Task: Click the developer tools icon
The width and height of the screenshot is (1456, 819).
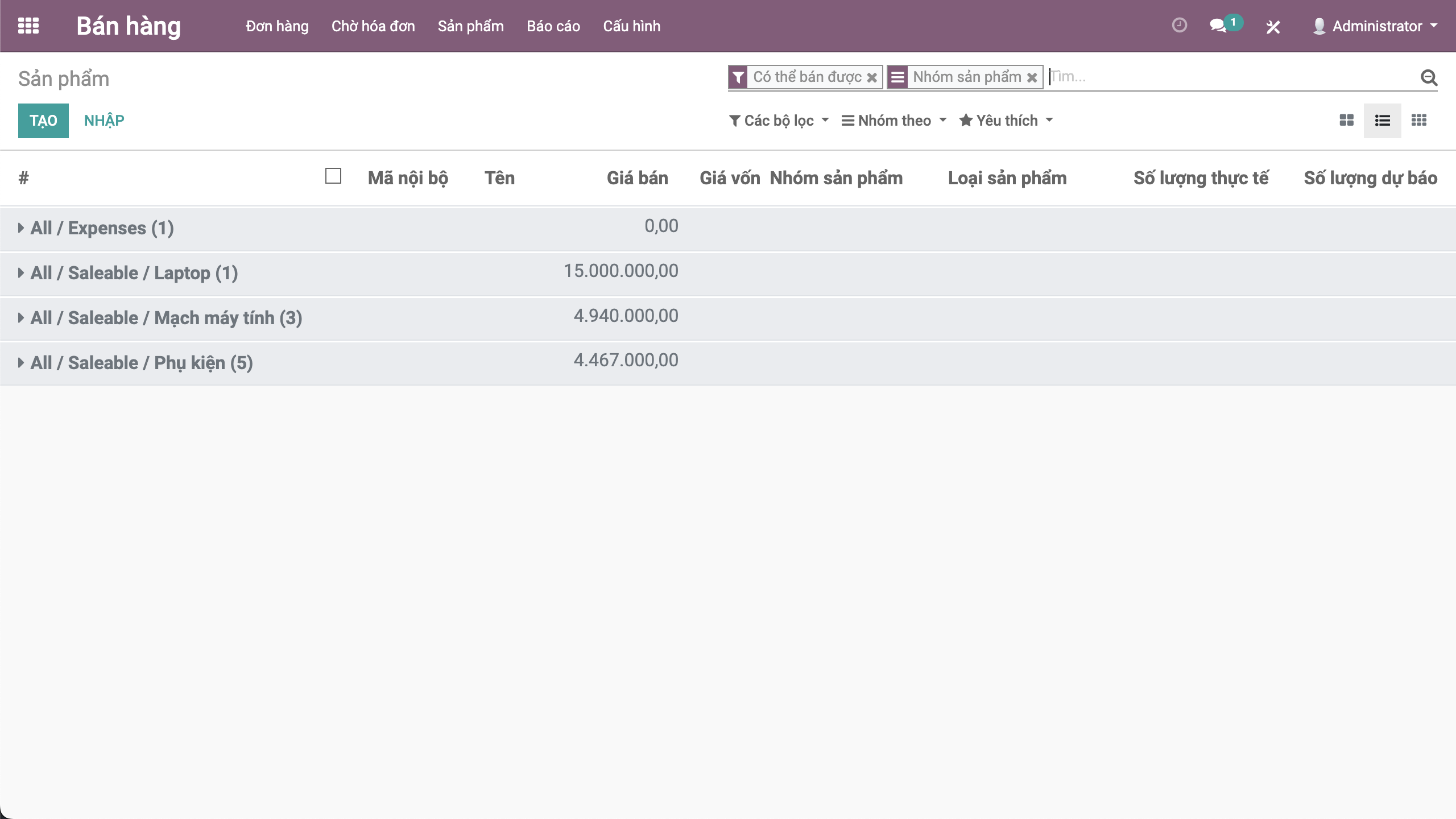Action: (1273, 27)
